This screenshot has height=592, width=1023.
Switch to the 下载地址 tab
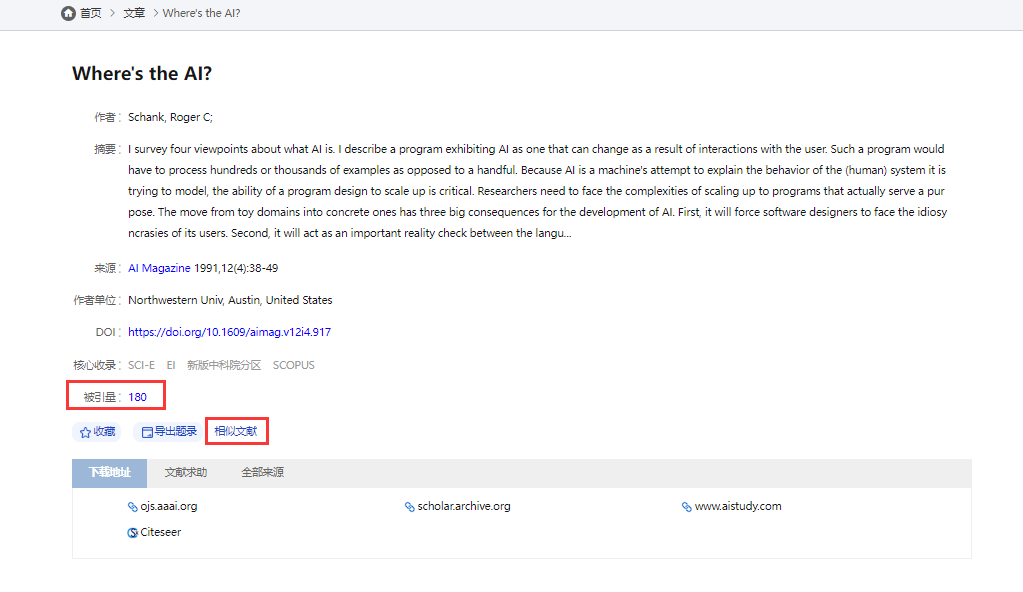[x=109, y=473]
